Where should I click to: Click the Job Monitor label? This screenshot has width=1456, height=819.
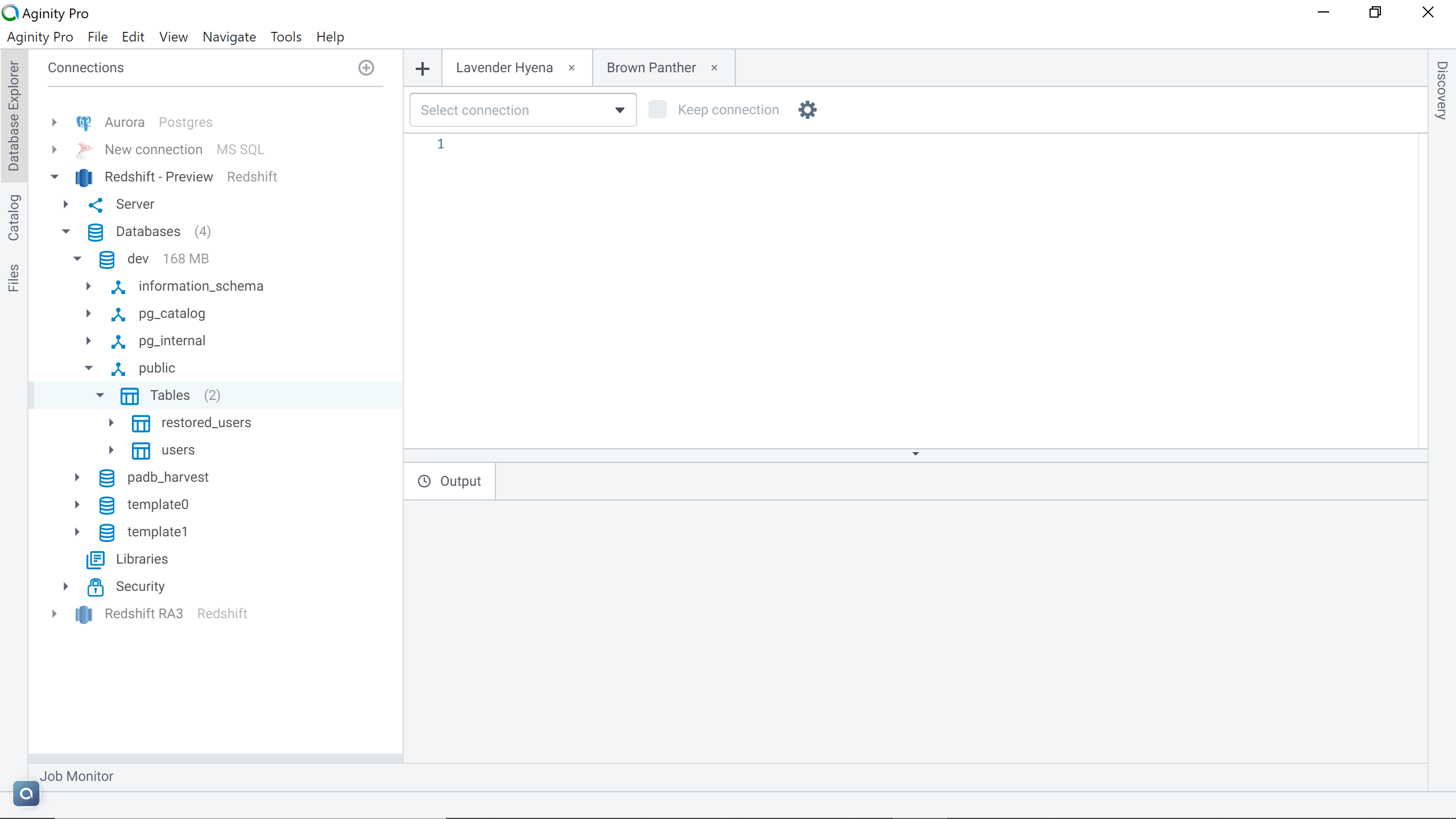click(x=77, y=775)
